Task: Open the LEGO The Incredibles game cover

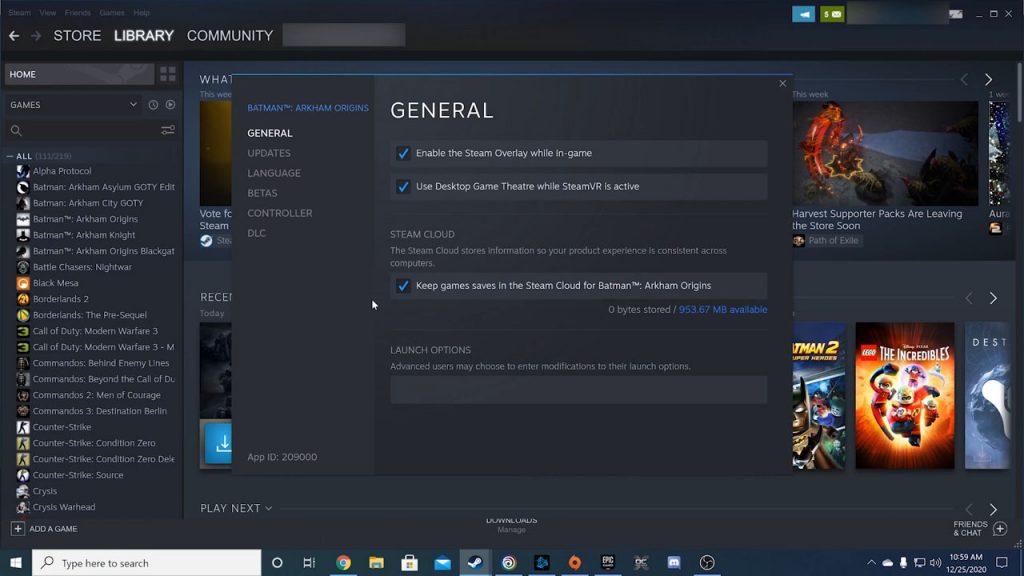Action: point(905,396)
